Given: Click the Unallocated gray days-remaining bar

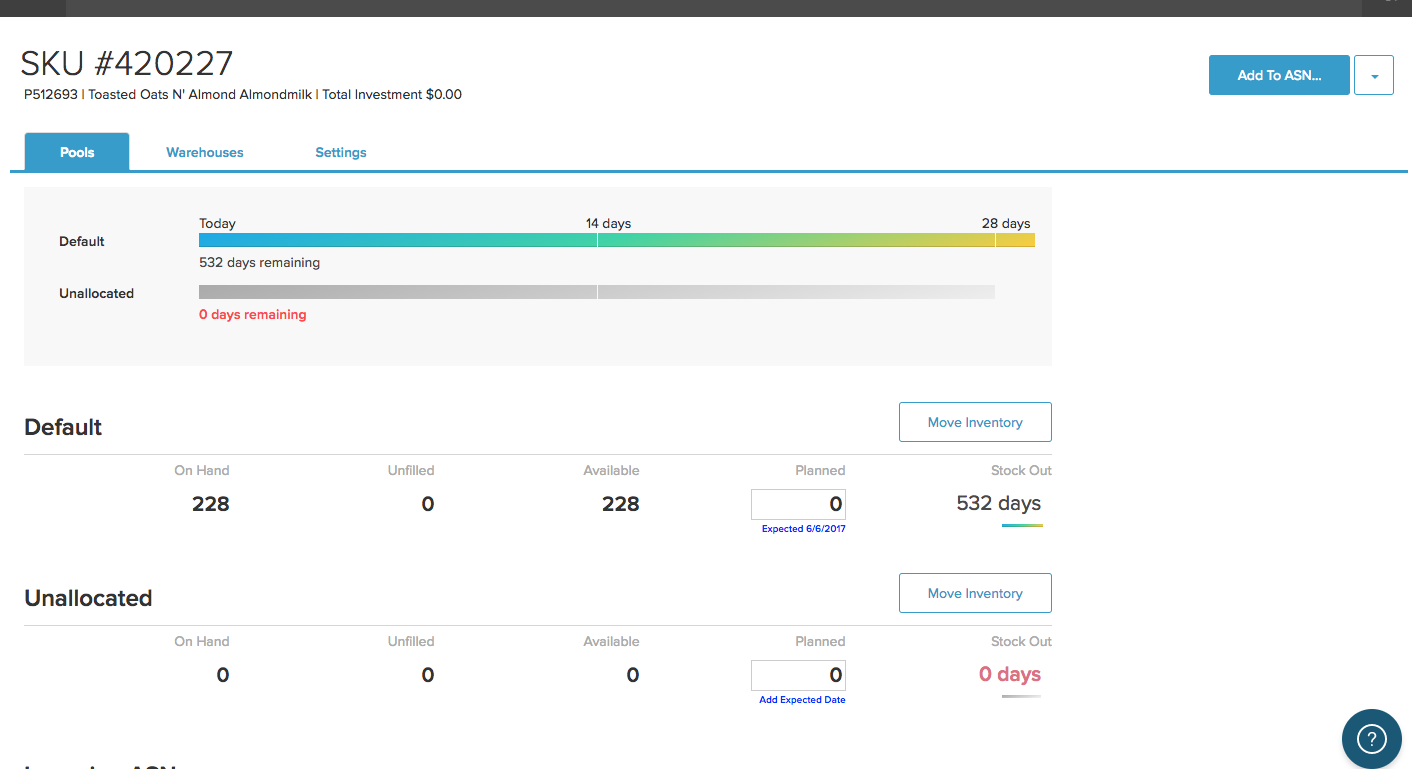Looking at the screenshot, I should point(597,292).
